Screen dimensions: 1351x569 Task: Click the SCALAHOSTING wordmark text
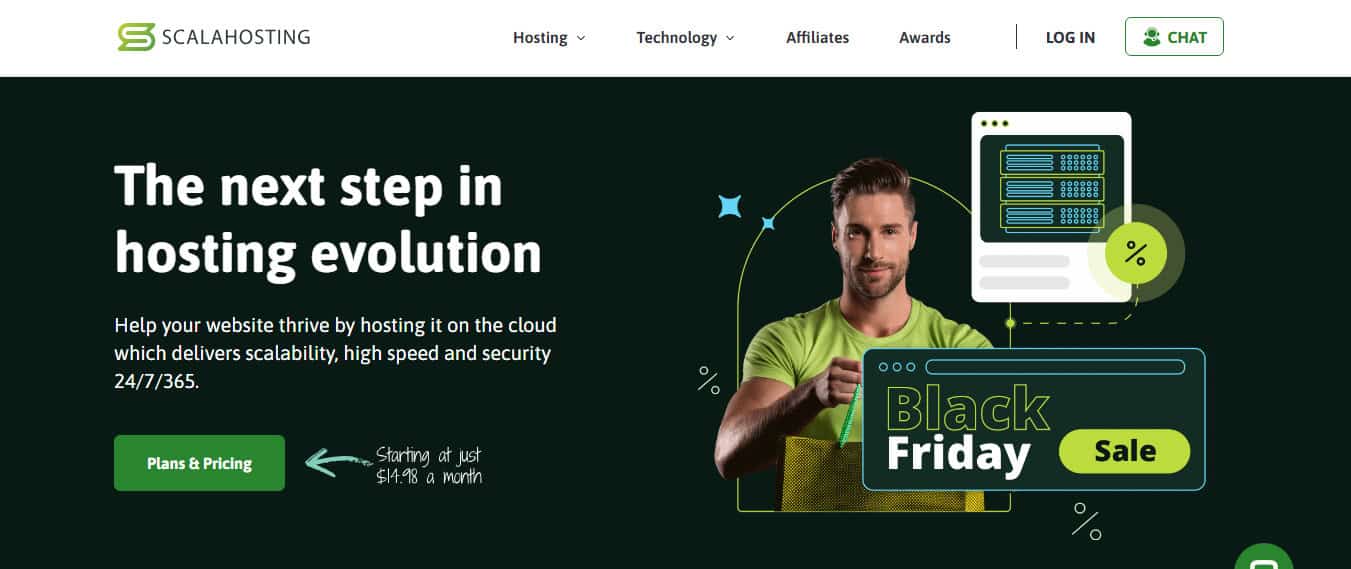(x=236, y=38)
